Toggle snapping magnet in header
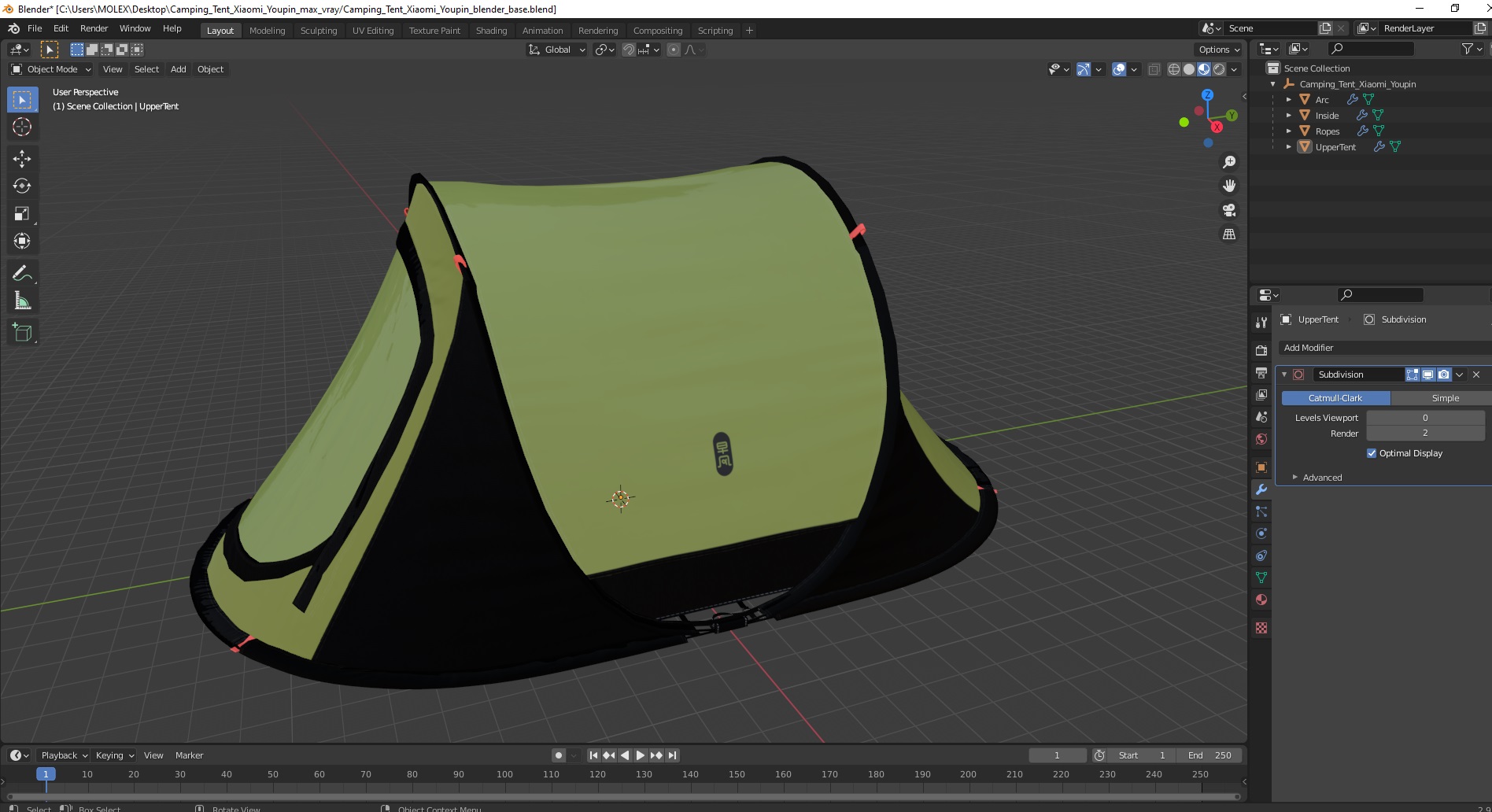Image resolution: width=1492 pixels, height=812 pixels. coord(629,50)
